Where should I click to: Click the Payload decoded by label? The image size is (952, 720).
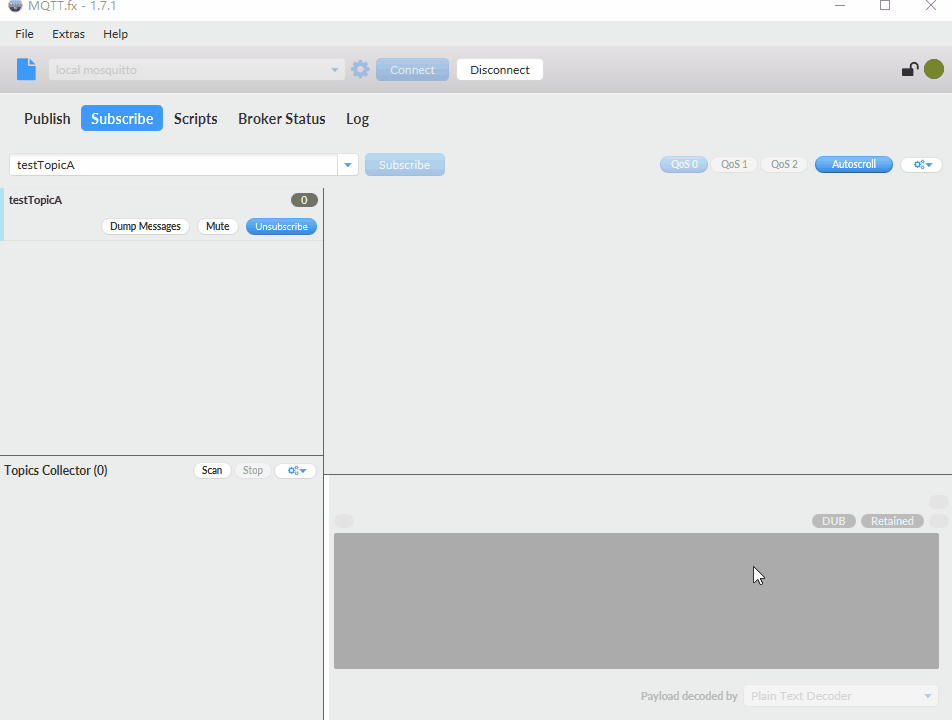pyautogui.click(x=689, y=696)
